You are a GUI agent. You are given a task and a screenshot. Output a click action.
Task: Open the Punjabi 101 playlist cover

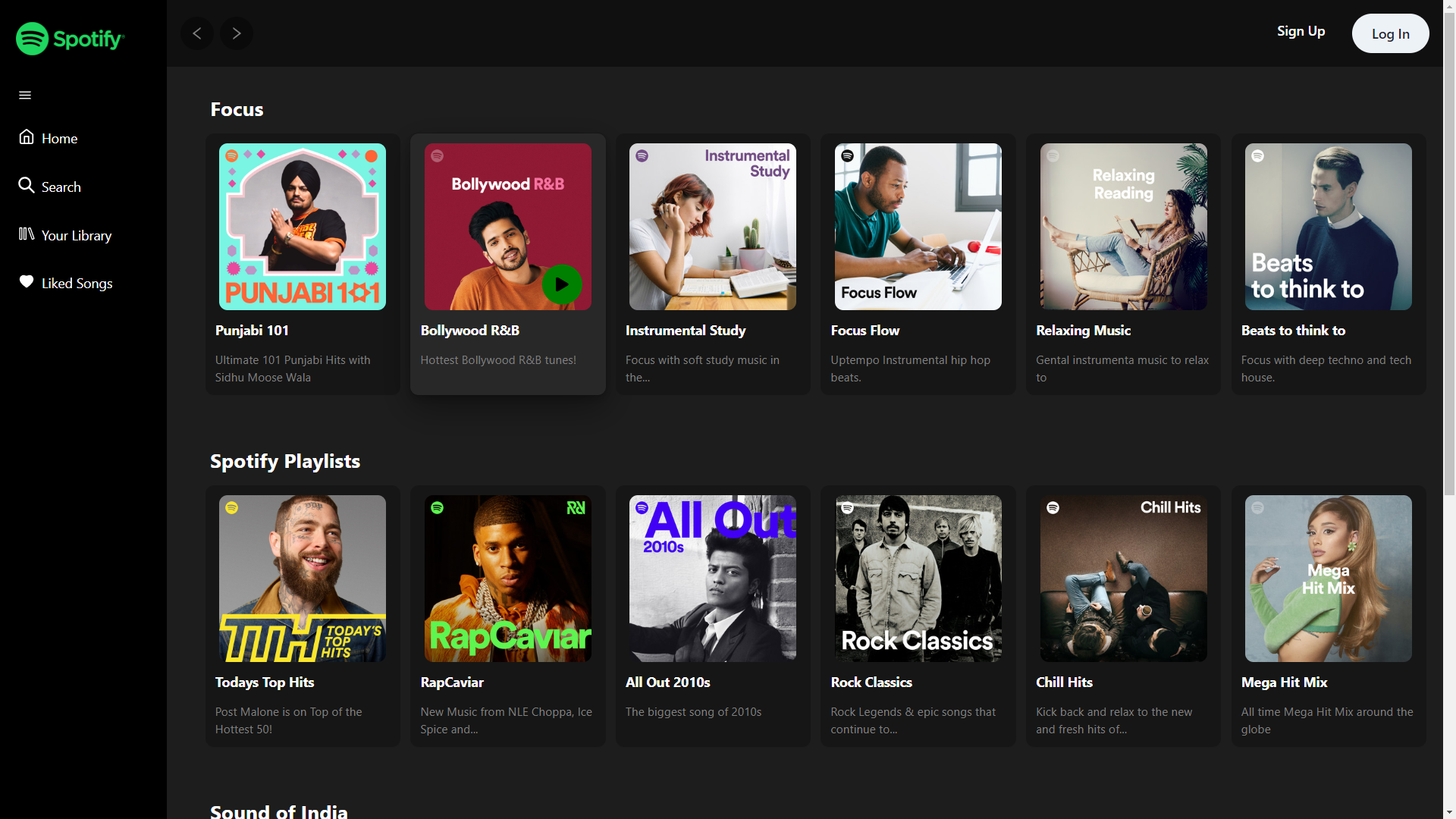click(x=303, y=227)
